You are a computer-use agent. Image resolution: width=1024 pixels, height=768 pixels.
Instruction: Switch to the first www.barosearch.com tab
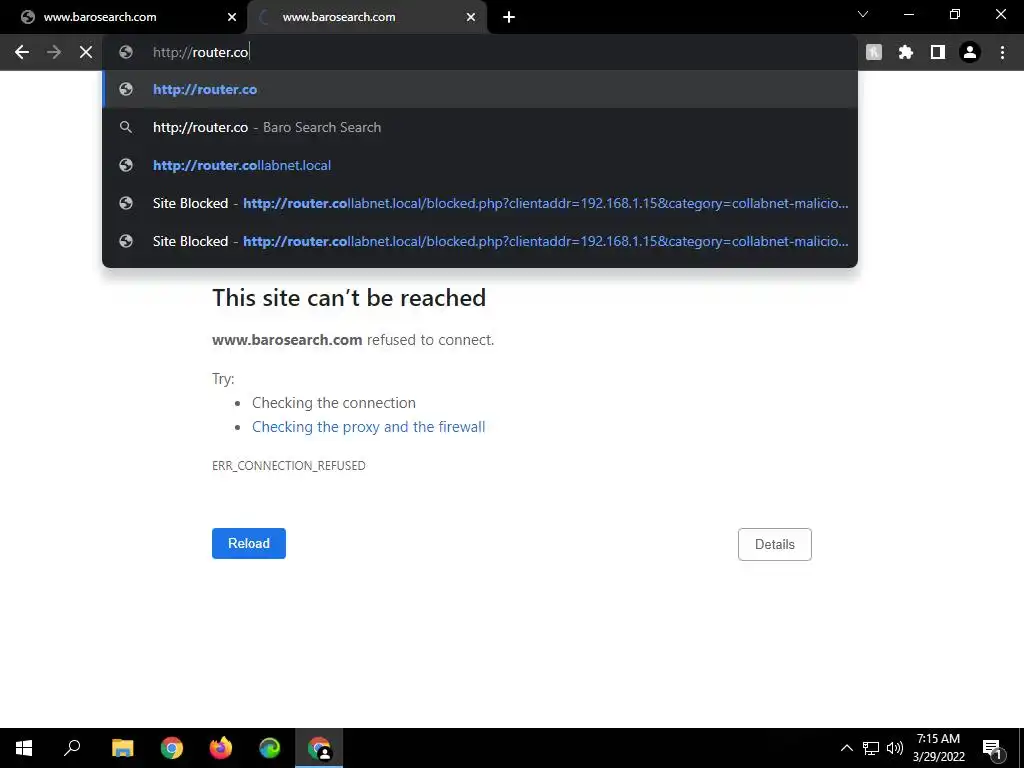pyautogui.click(x=124, y=17)
